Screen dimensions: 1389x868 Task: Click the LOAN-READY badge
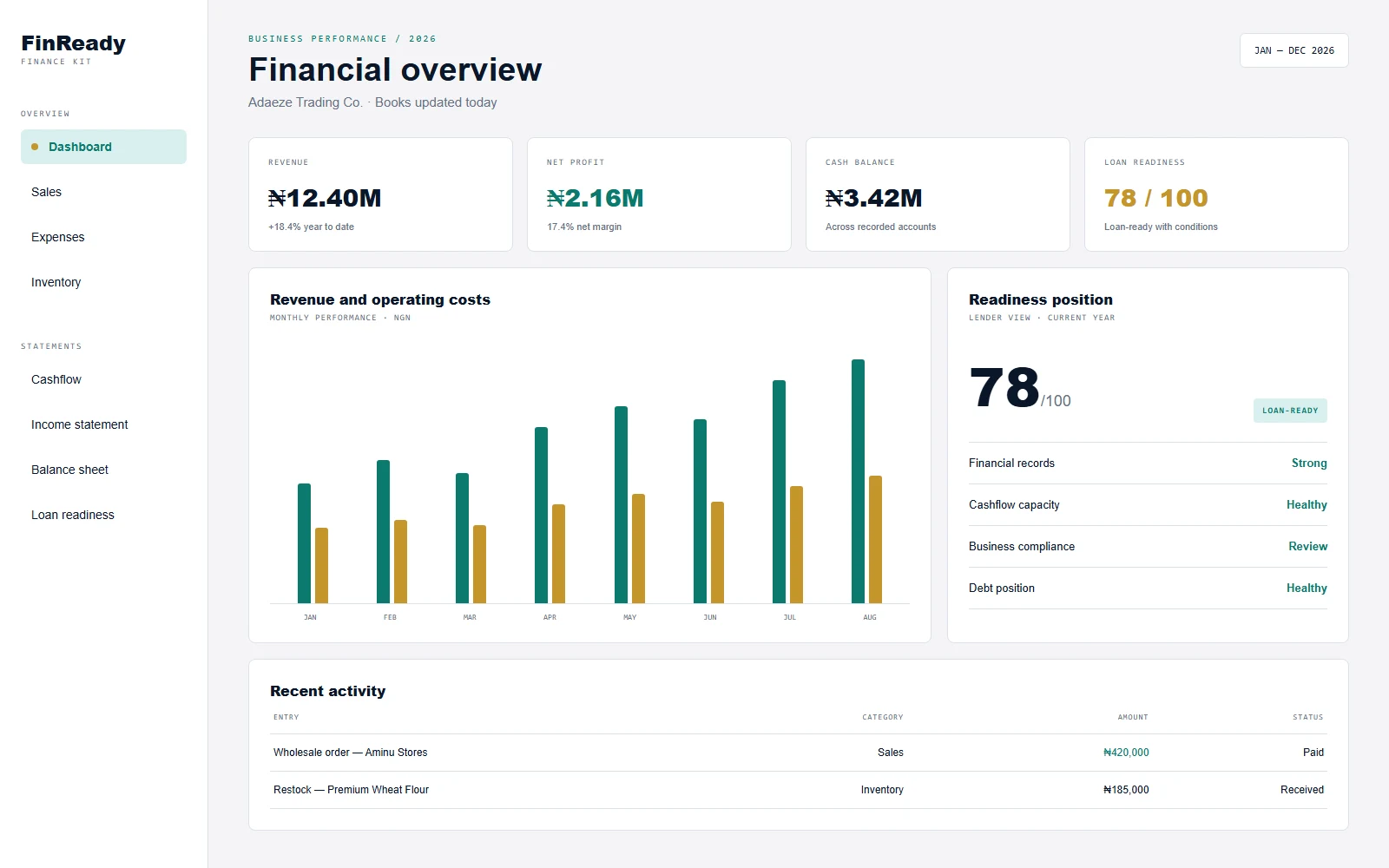coord(1290,411)
